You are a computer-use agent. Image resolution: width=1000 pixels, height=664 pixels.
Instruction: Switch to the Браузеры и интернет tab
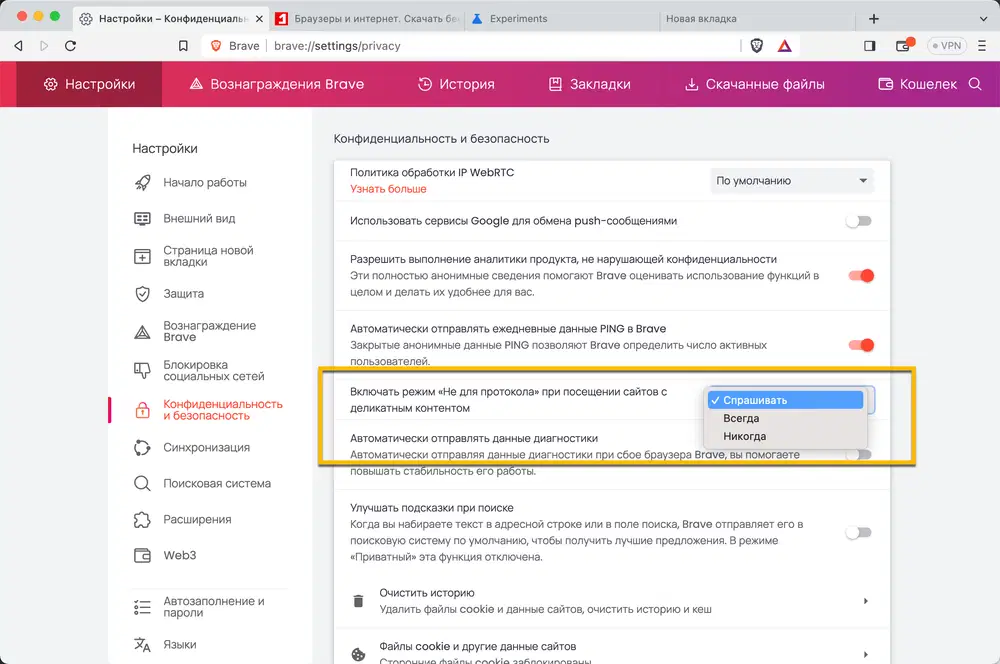point(367,19)
